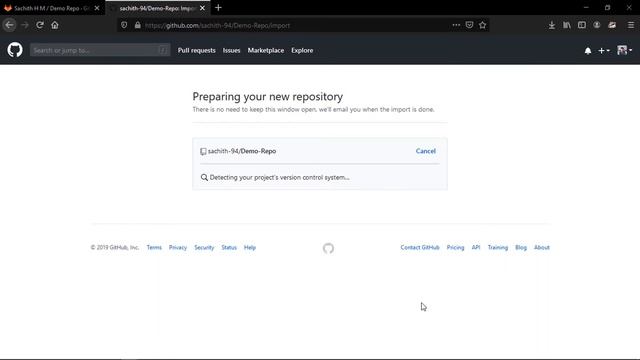Open the Firefox downloads arrow

[551, 25]
